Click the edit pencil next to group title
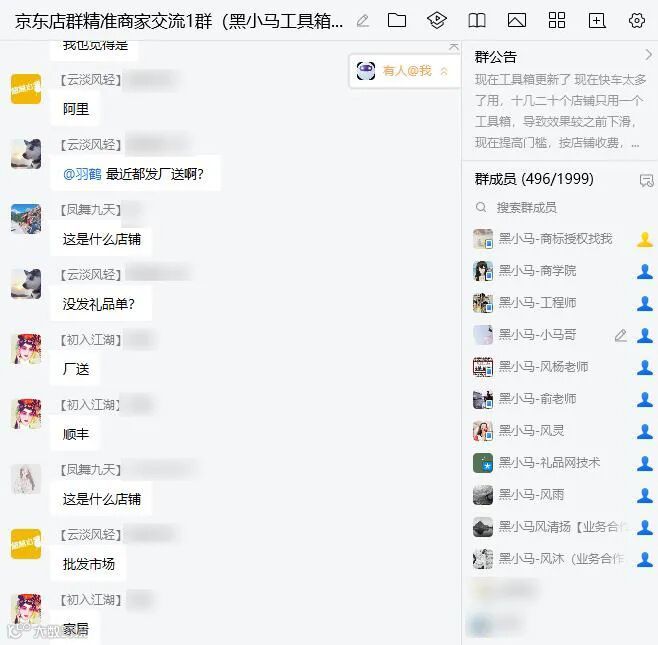The width and height of the screenshot is (658, 645). 363,21
